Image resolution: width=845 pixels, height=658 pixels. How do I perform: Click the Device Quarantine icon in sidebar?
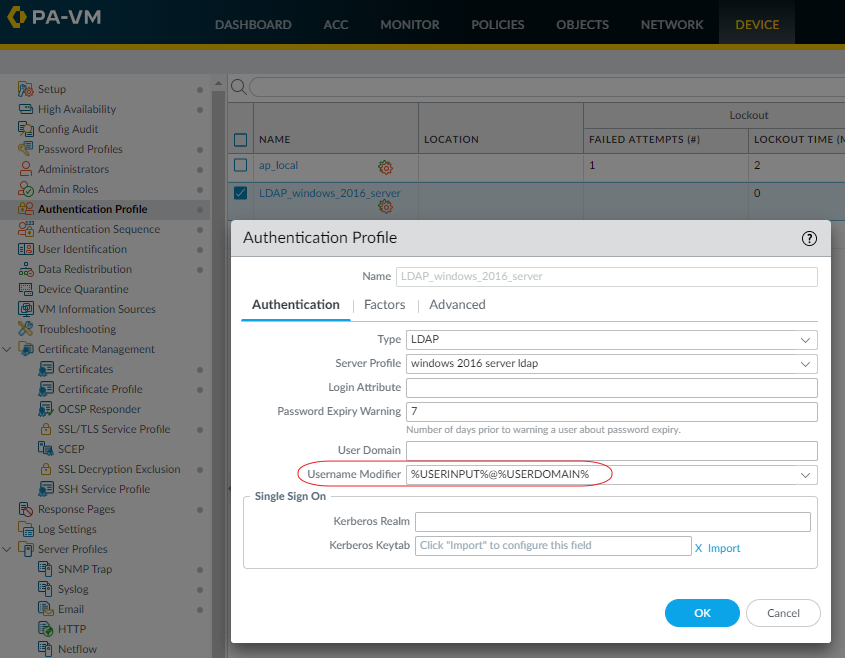pyautogui.click(x=26, y=289)
